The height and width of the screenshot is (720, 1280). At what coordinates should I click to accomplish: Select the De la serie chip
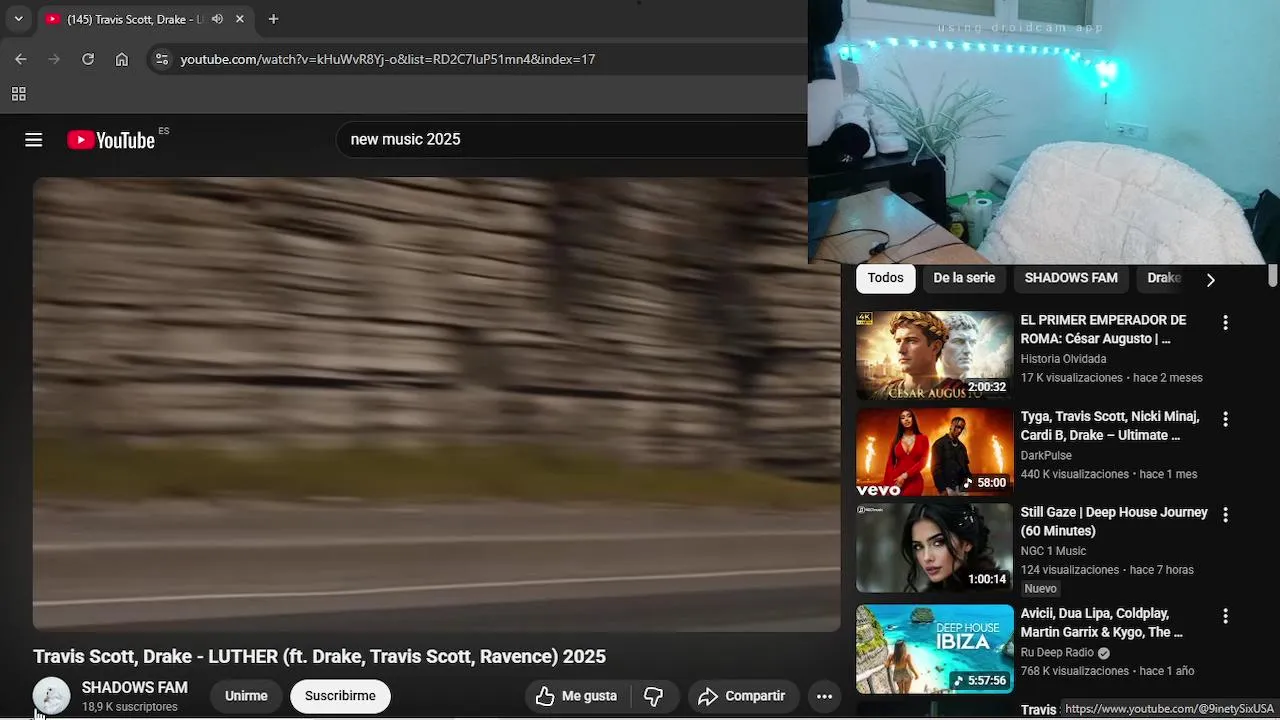click(x=964, y=278)
